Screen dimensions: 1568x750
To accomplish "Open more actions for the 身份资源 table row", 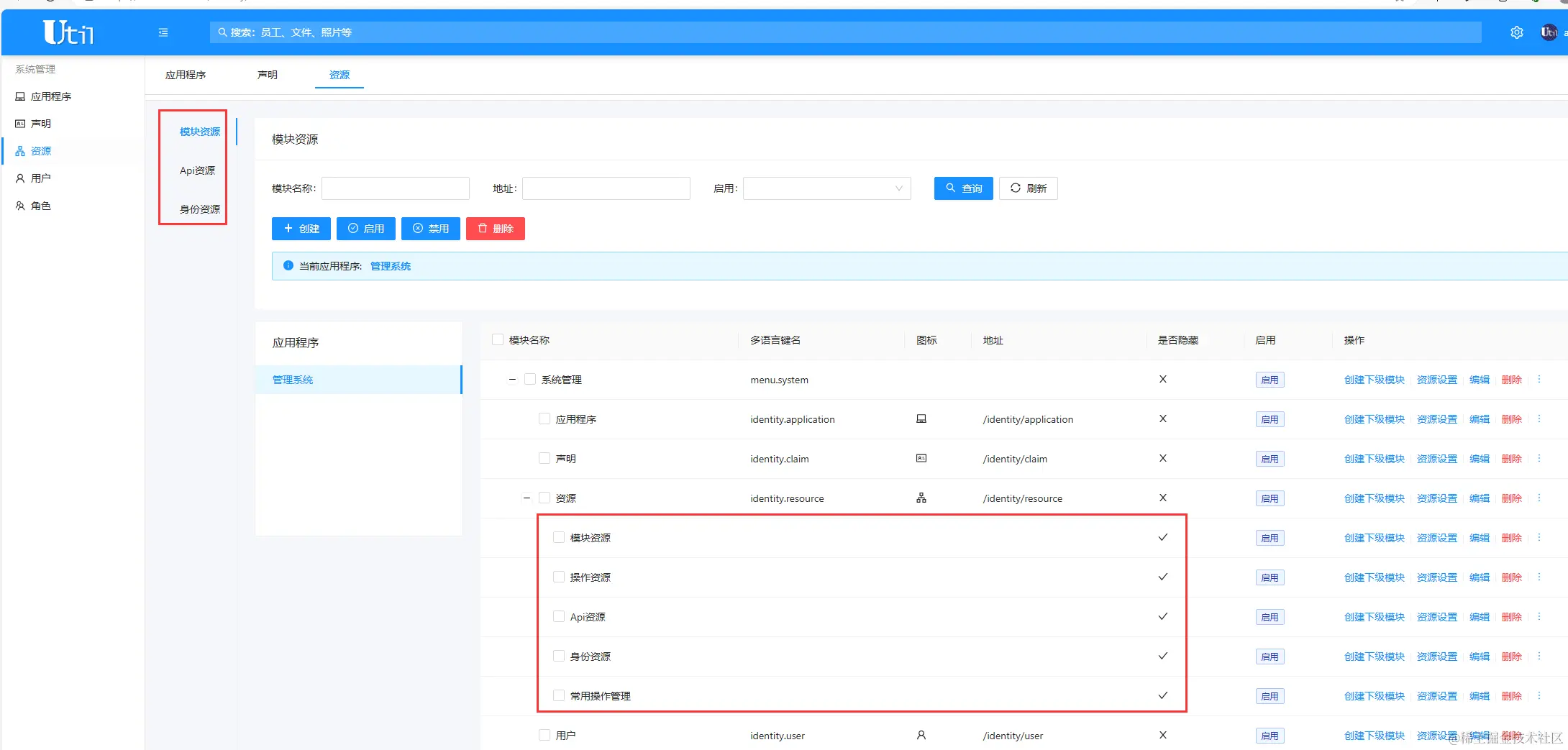I will pos(1539,657).
